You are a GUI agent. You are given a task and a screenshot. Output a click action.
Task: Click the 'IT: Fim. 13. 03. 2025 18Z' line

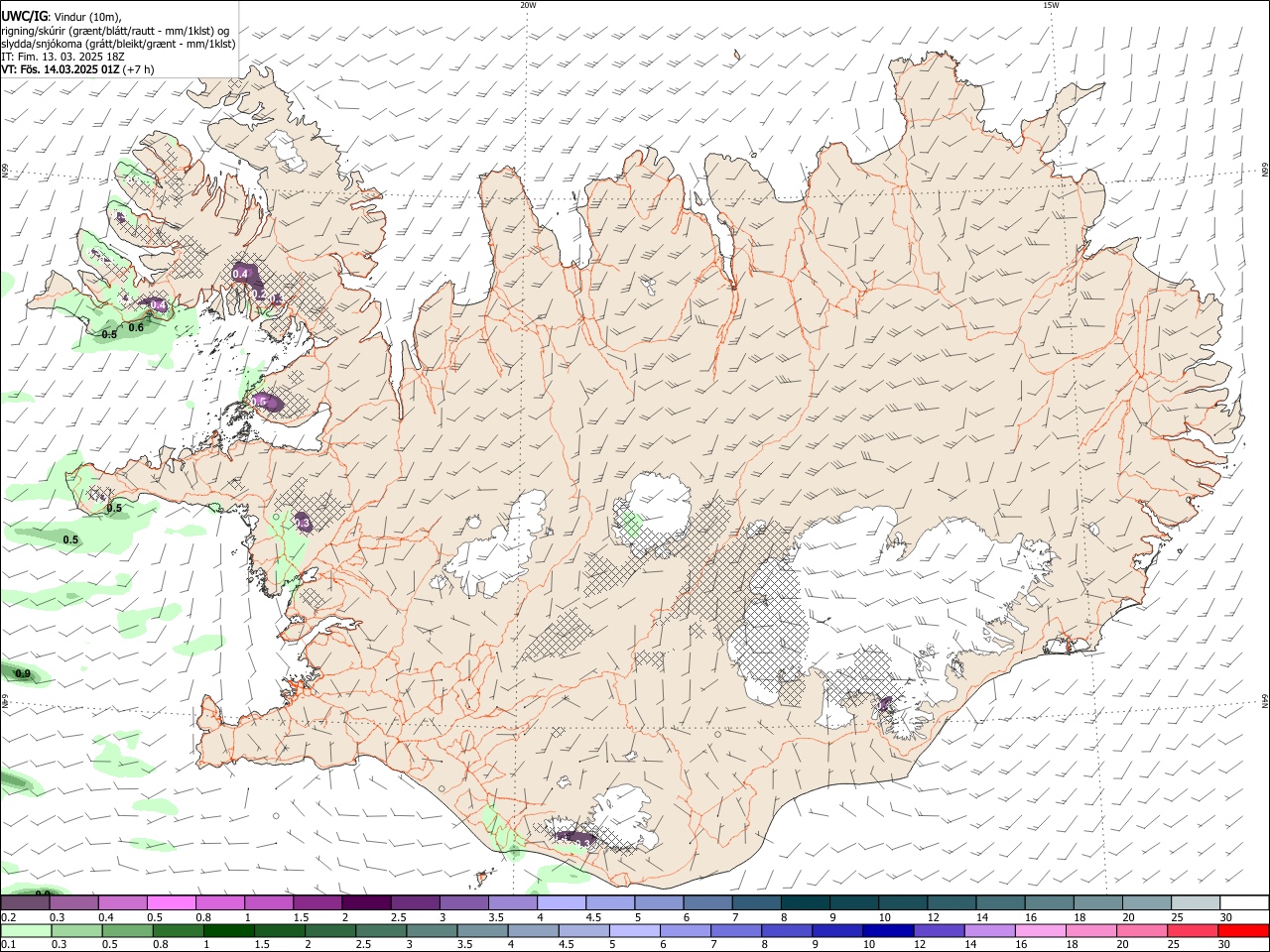point(63,57)
